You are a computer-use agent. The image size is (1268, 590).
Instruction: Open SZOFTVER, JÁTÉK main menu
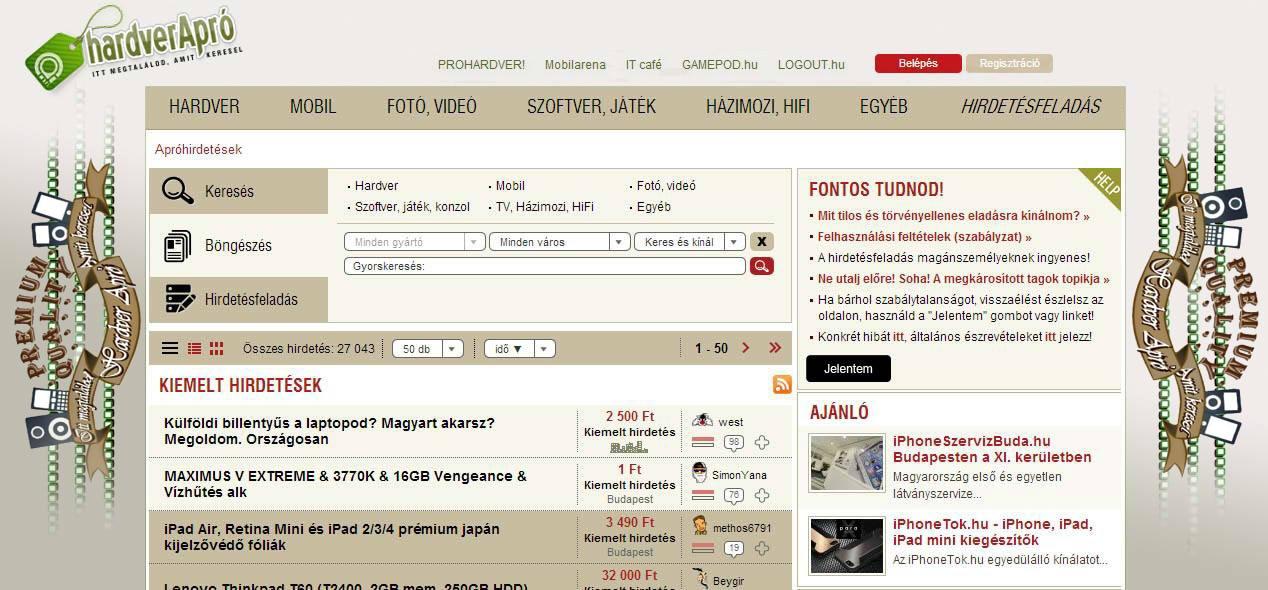tap(591, 107)
